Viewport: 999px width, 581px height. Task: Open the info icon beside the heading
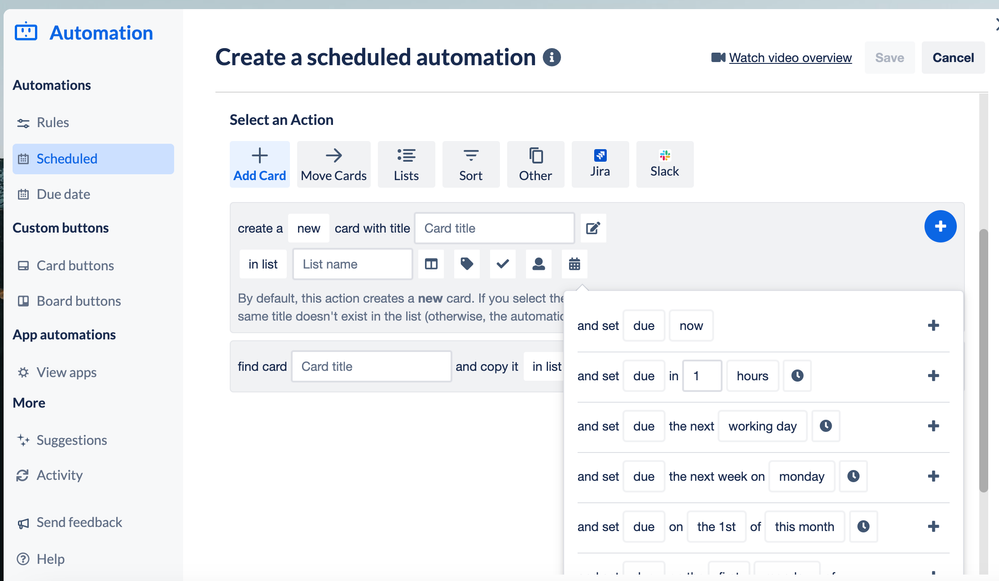pos(552,57)
